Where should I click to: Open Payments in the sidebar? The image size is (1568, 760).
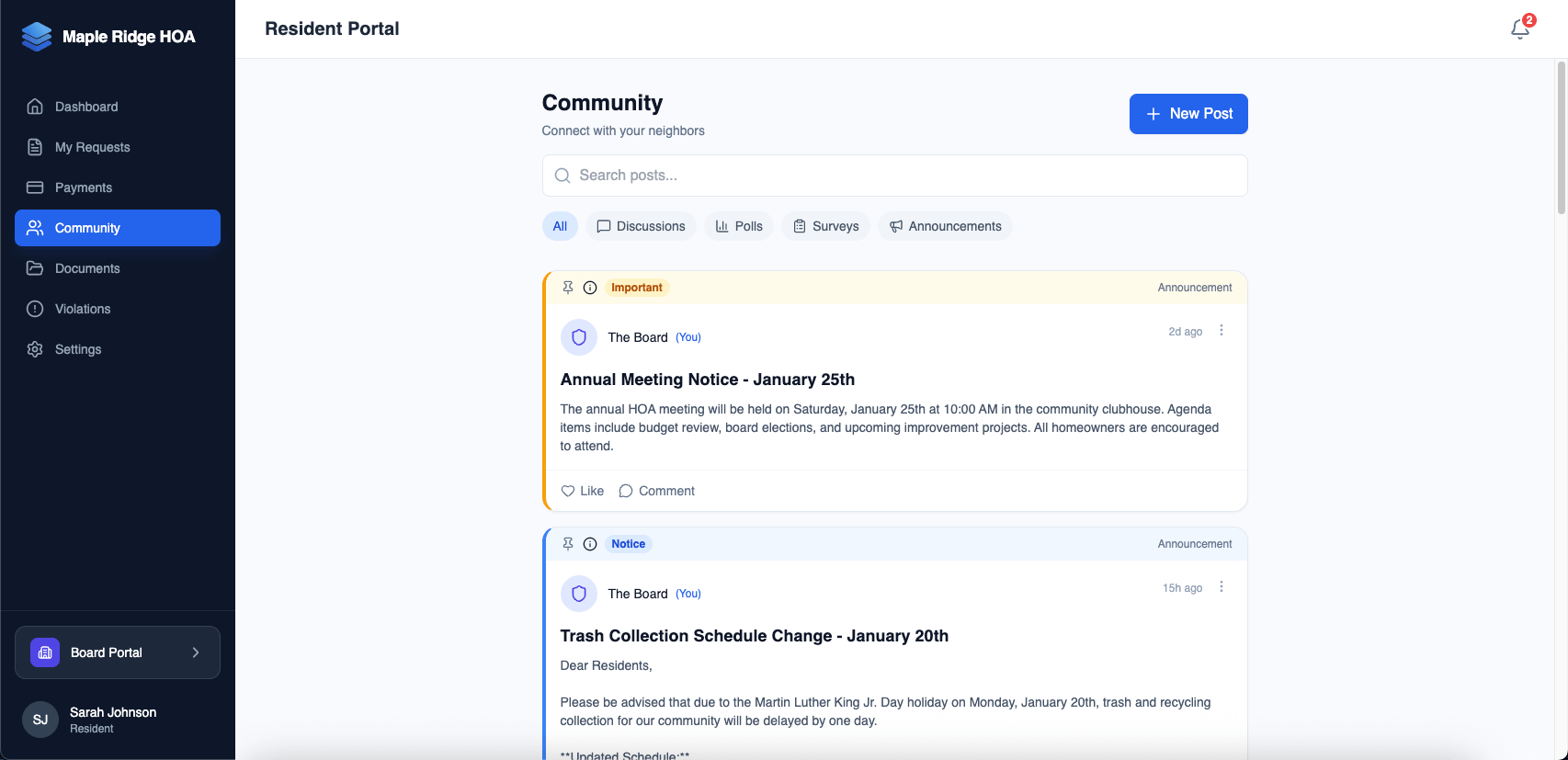point(118,187)
